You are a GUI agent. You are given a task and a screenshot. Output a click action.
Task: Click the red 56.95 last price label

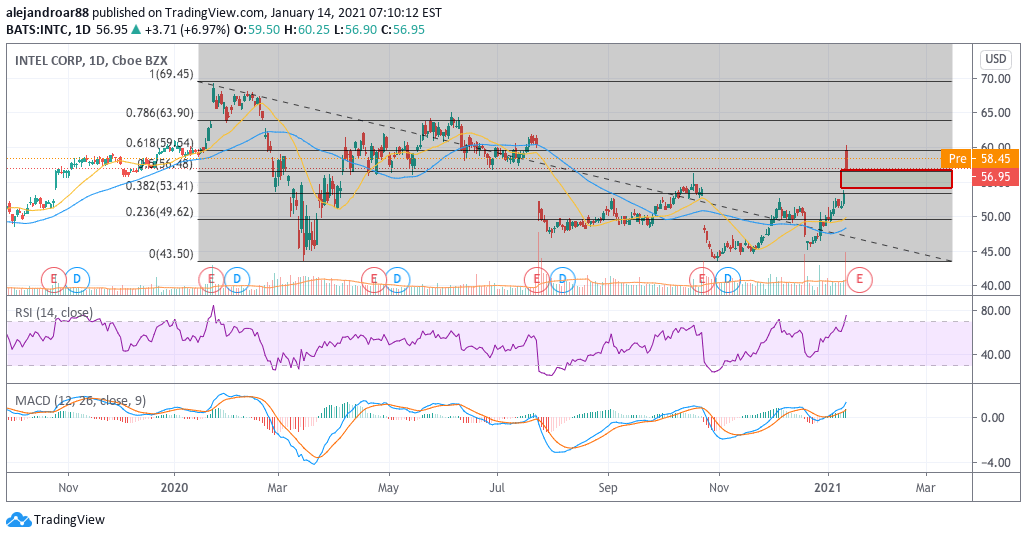996,177
